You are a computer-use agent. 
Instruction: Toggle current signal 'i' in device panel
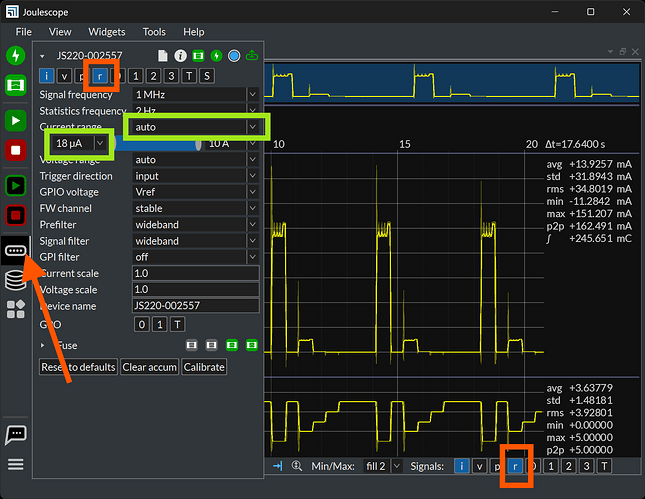[46, 76]
